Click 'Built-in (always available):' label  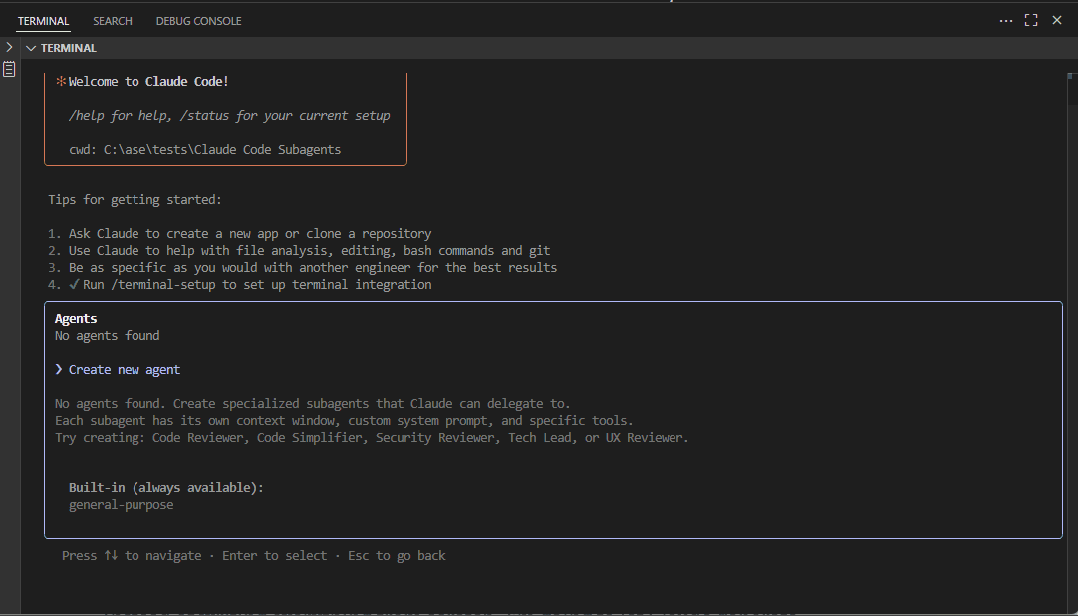click(166, 487)
